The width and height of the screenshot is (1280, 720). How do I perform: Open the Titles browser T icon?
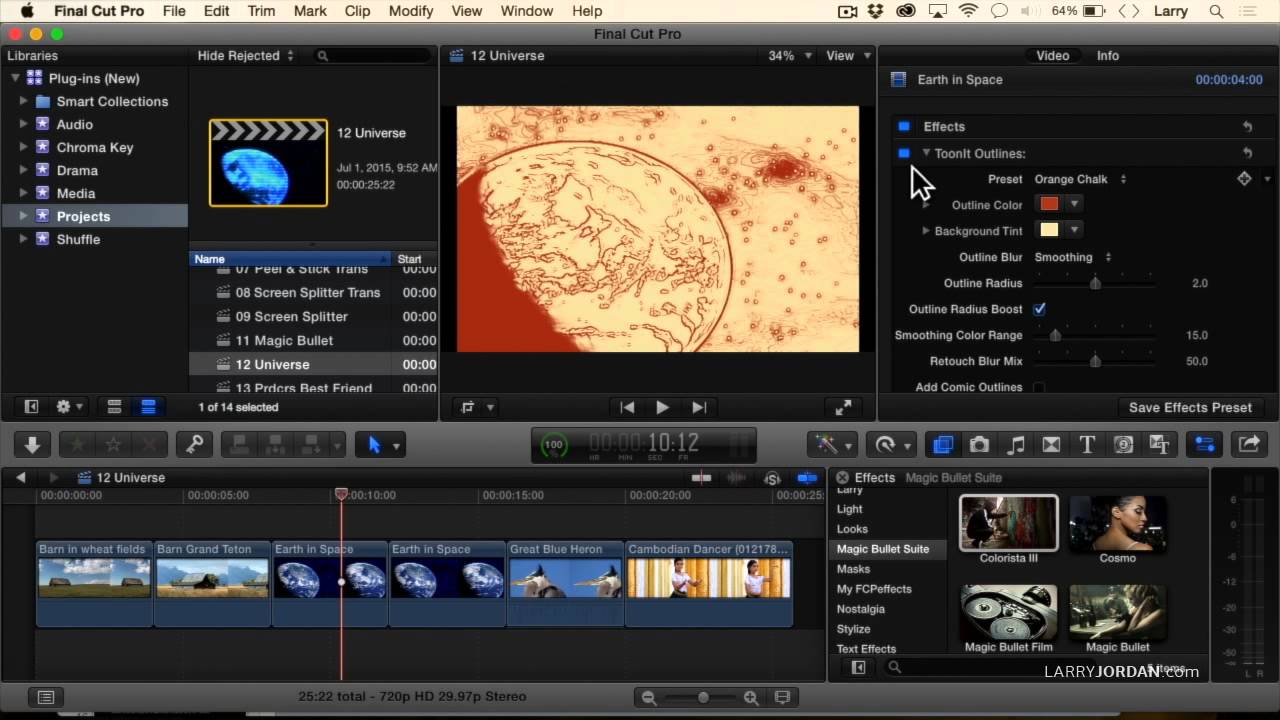tap(1087, 445)
